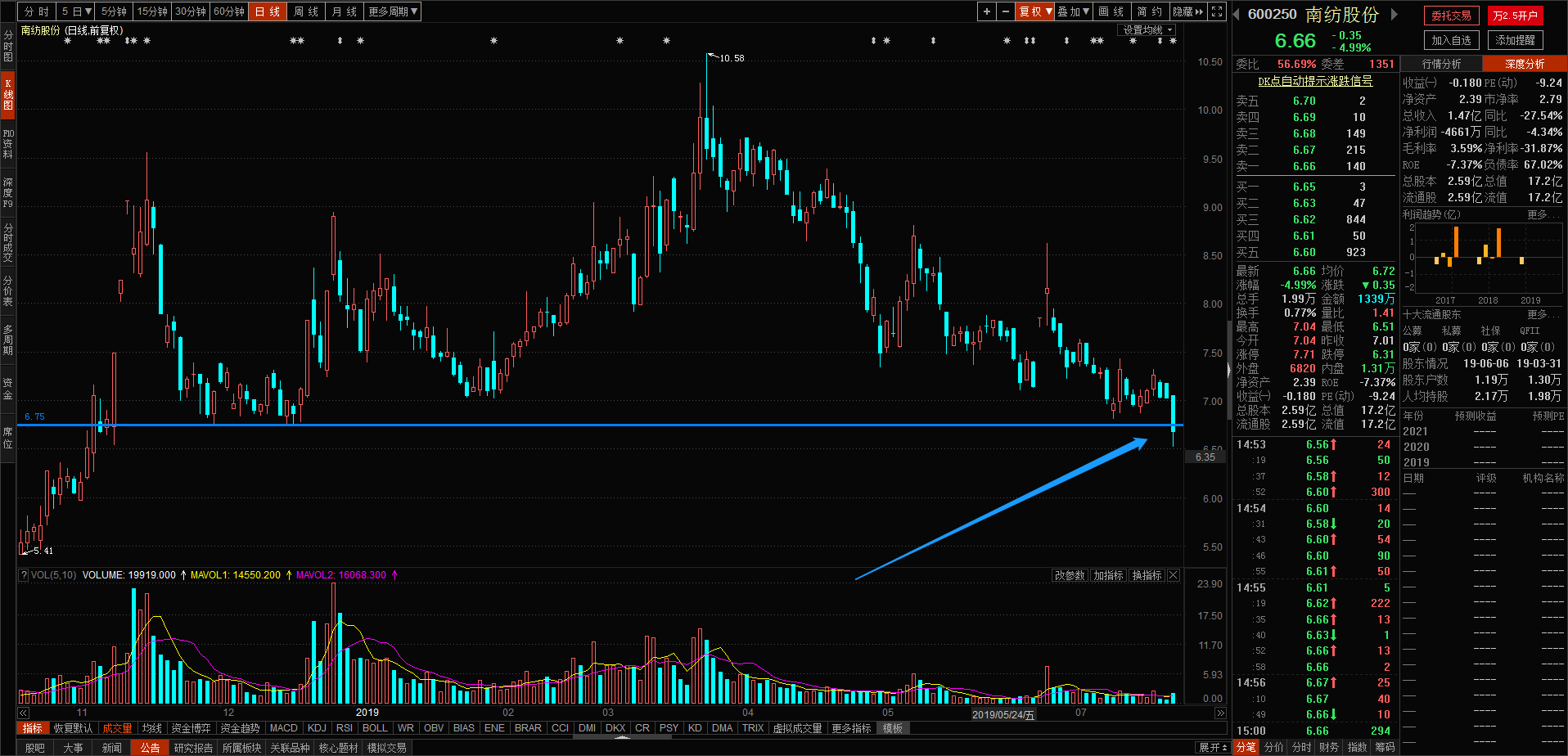This screenshot has width=1568, height=756.
Task: Select KDJ indicator
Action: (x=317, y=728)
